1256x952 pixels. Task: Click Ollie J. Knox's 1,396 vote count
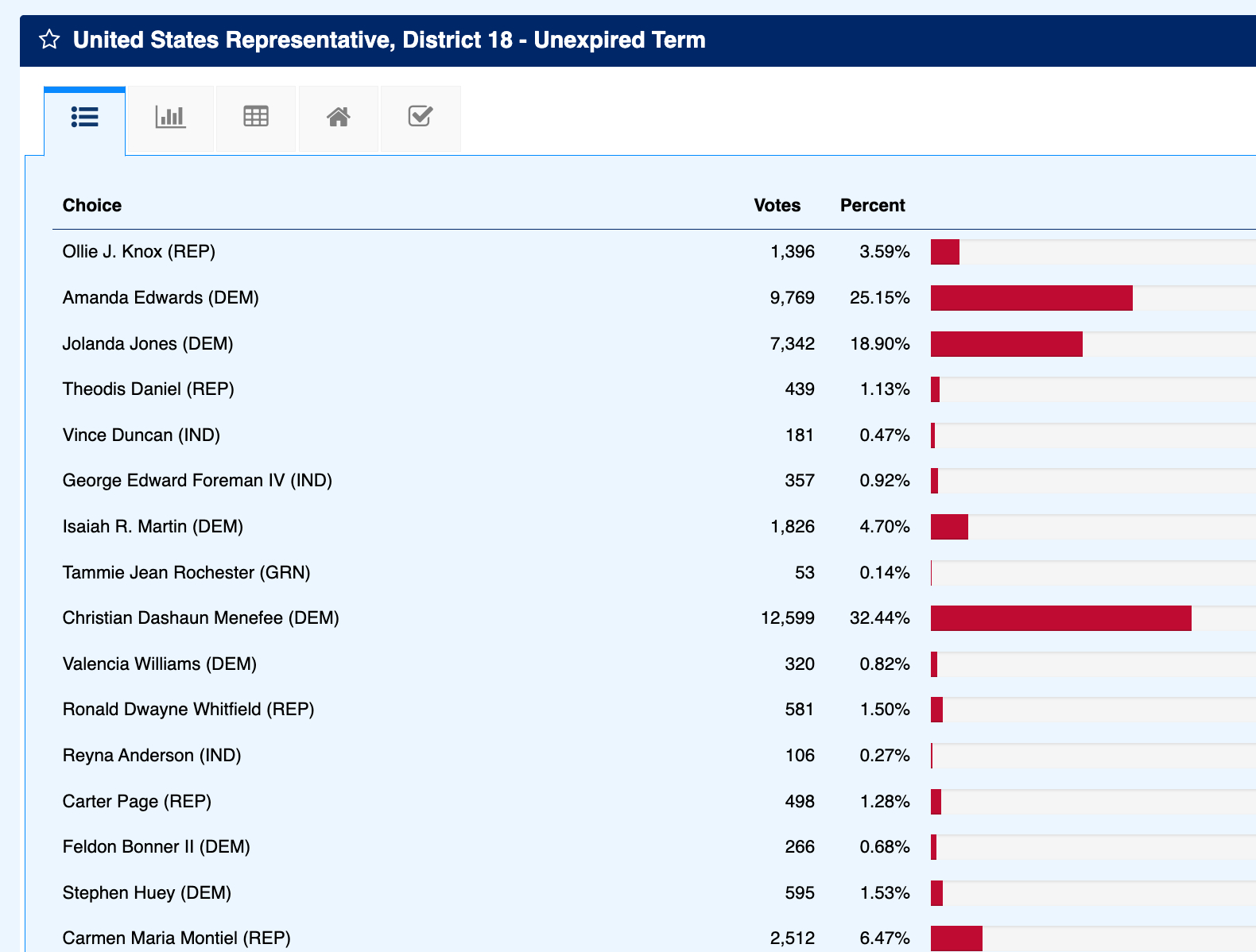792,252
